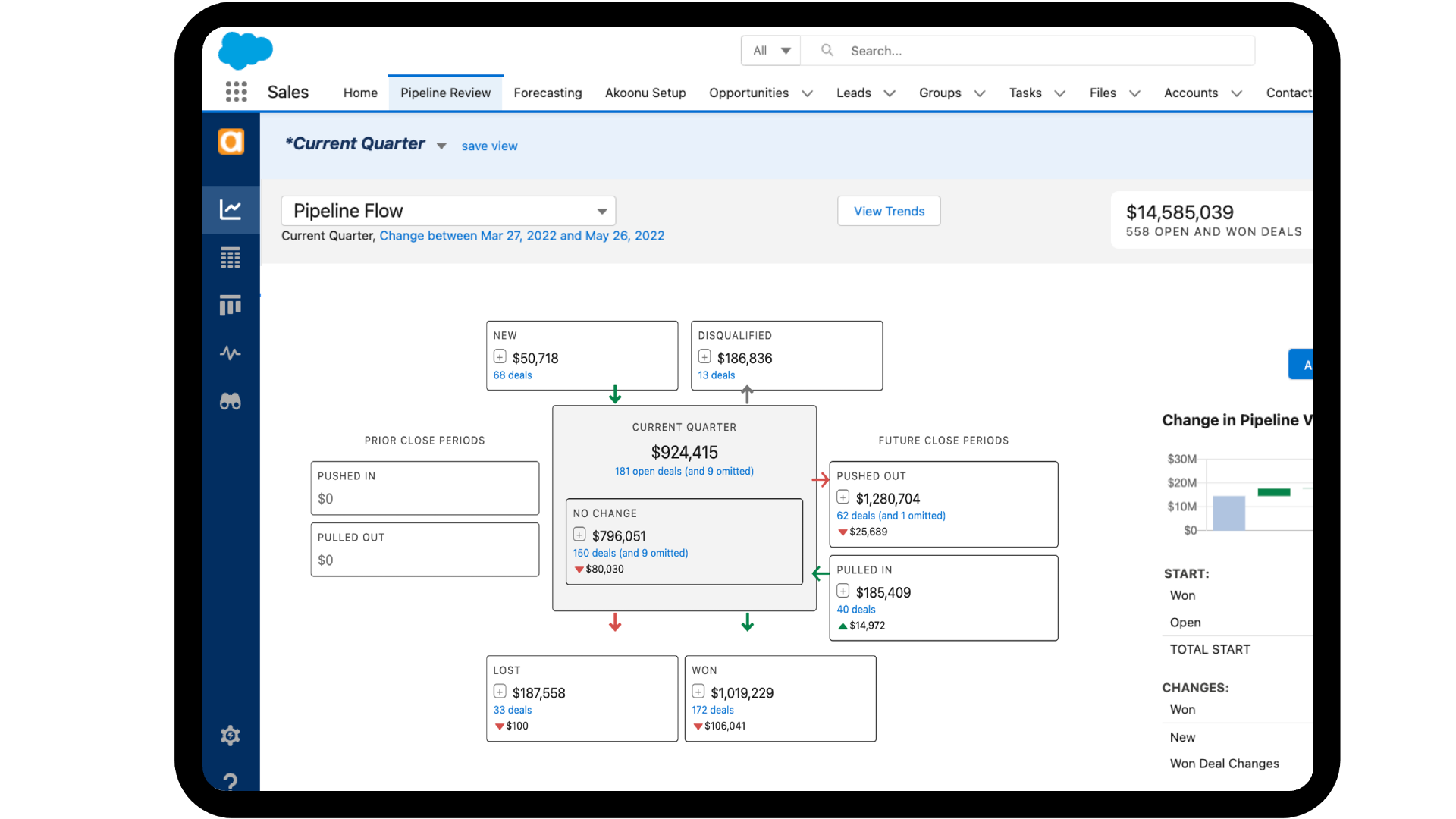Open the Current Quarter view dropdown arrow
Image resolution: width=1456 pixels, height=819 pixels.
[x=441, y=146]
